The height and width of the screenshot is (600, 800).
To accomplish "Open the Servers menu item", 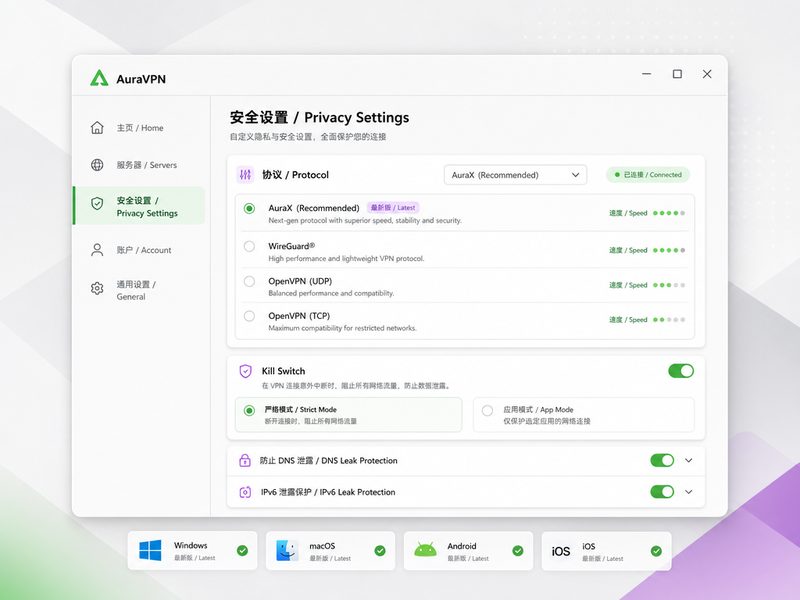I will coord(139,165).
